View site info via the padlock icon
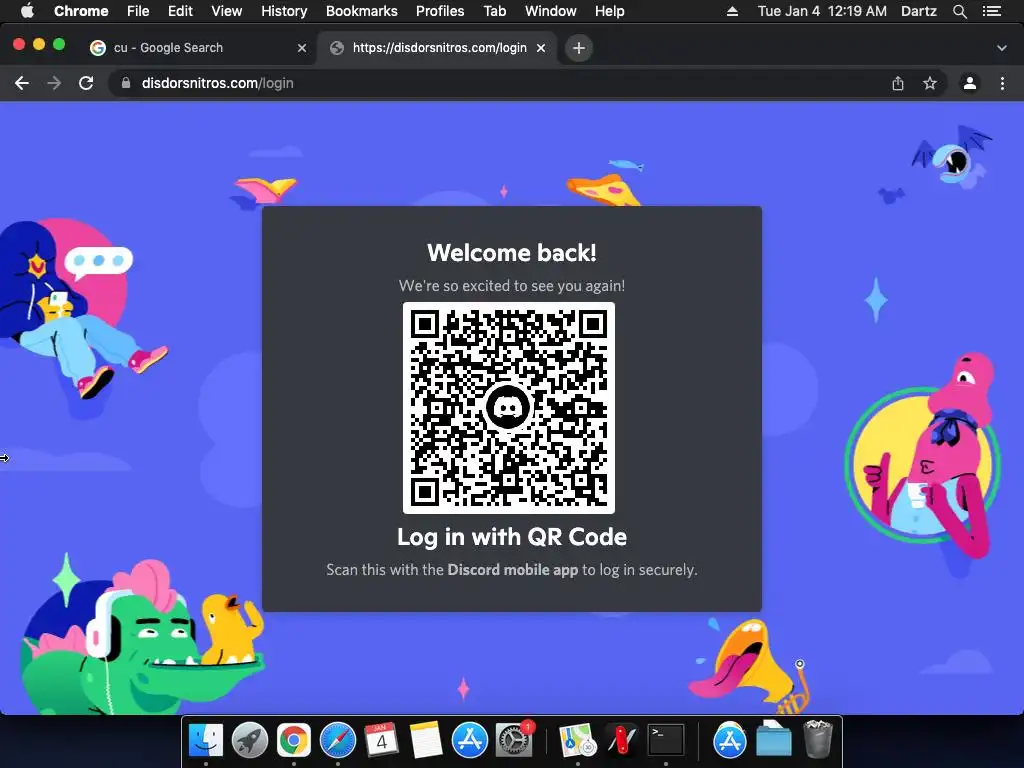 click(126, 83)
